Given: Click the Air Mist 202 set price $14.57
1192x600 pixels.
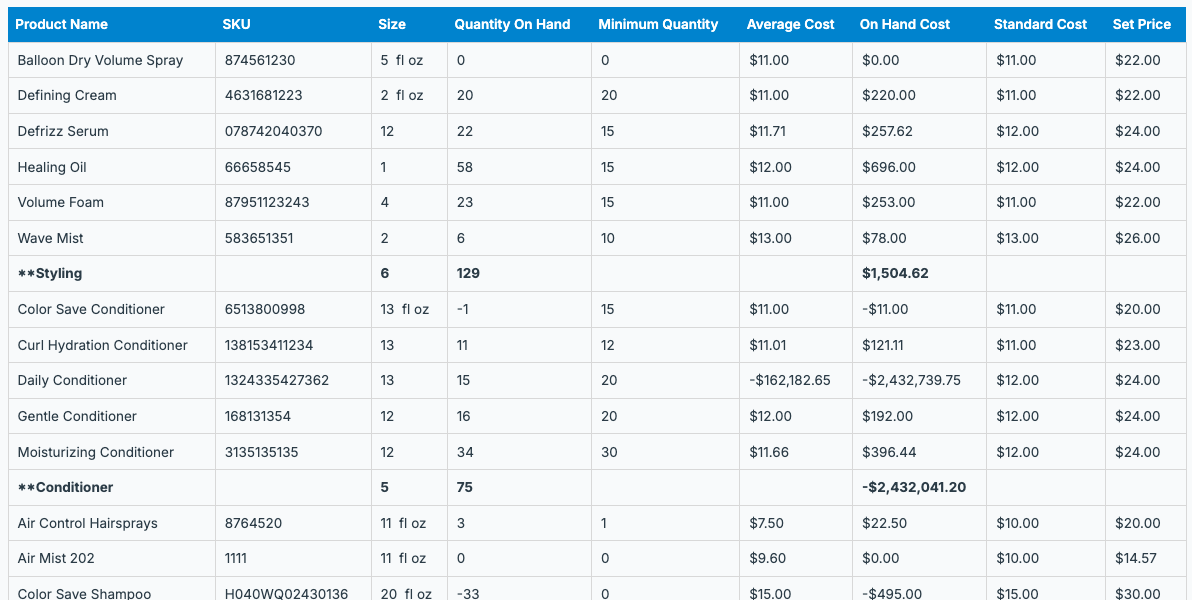Looking at the screenshot, I should click(1136, 558).
